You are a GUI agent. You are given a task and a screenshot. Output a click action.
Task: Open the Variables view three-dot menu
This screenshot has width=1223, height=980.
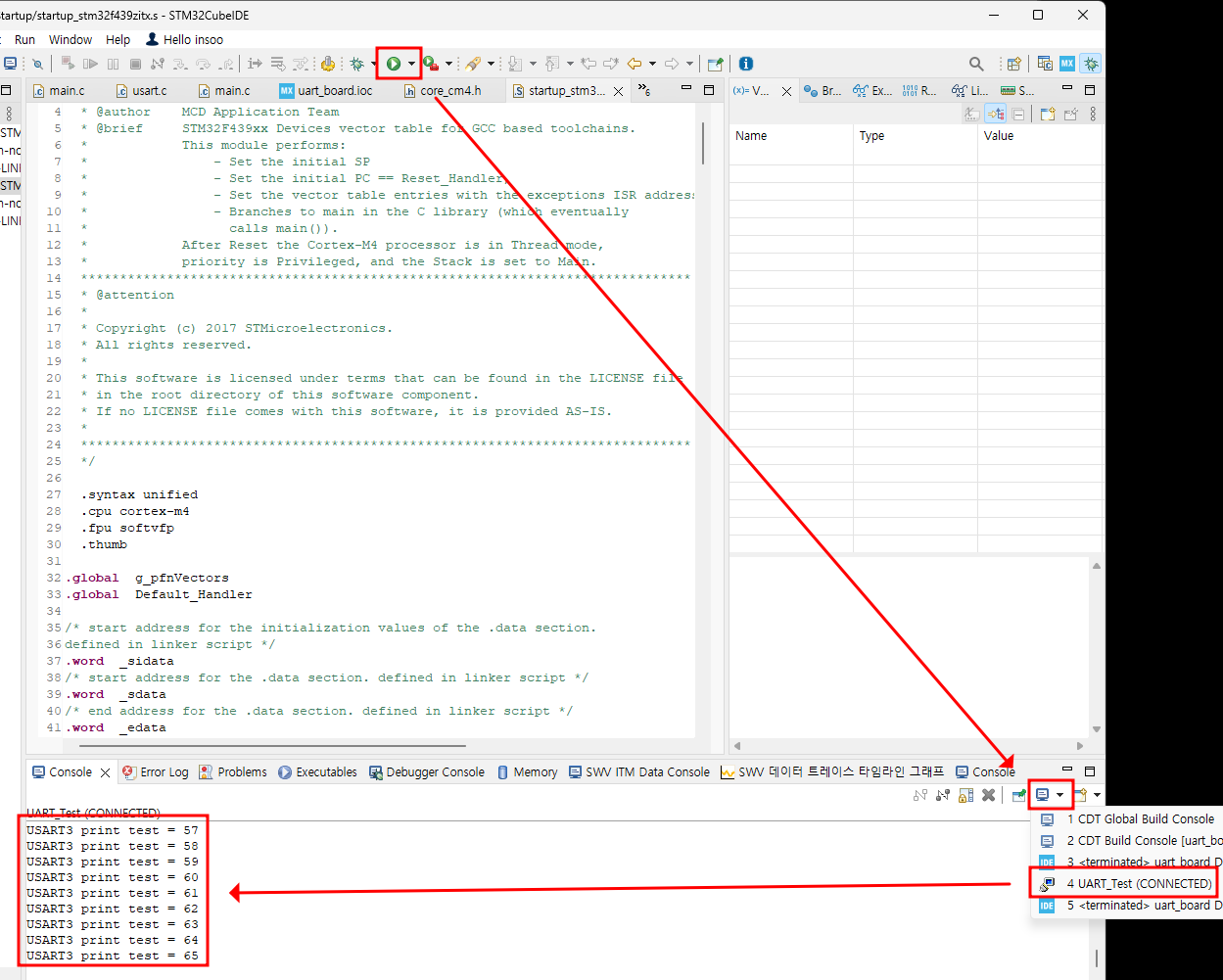point(1093,114)
